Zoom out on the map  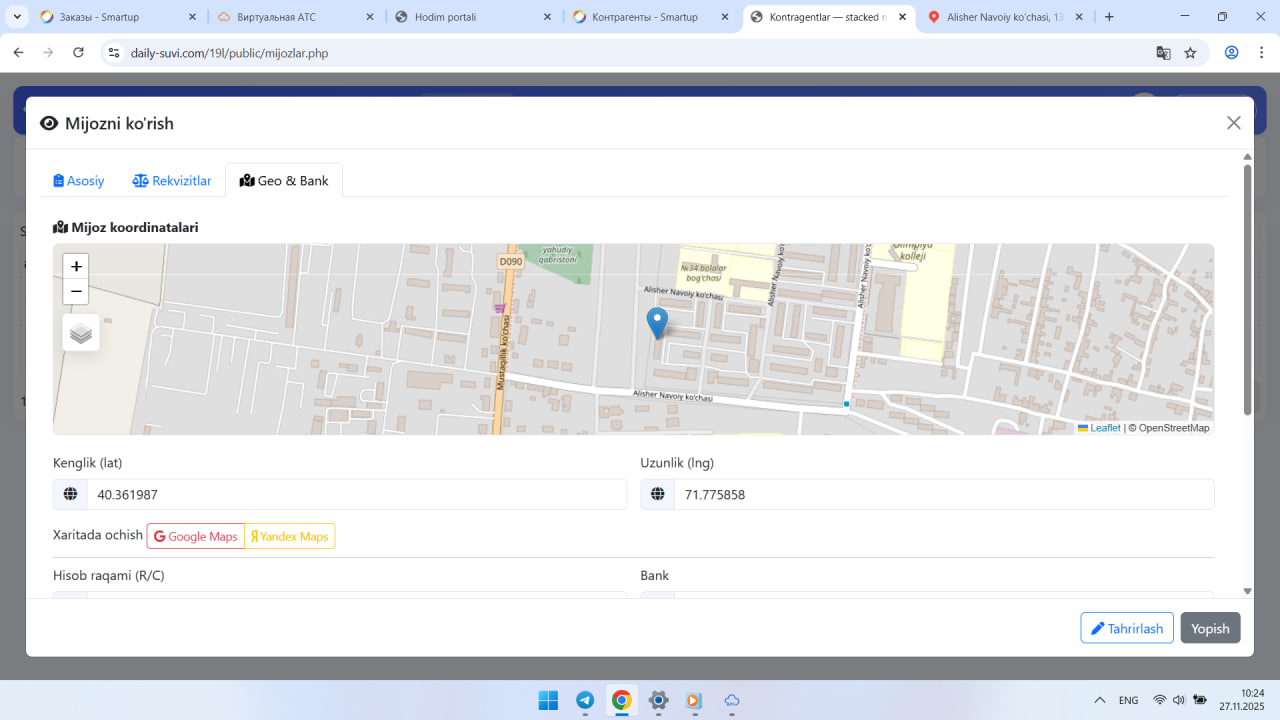click(x=76, y=292)
